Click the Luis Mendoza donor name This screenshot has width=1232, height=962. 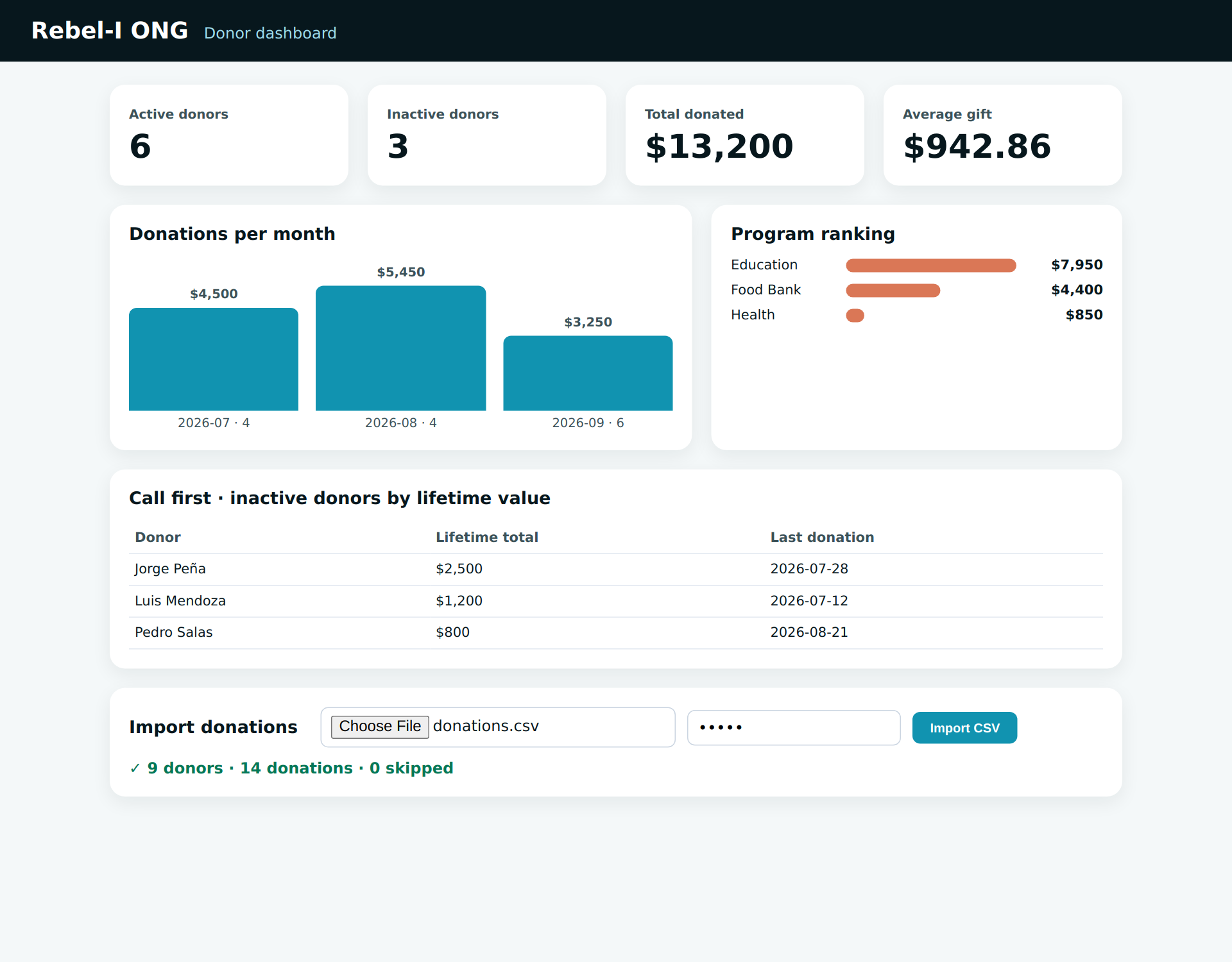(x=180, y=601)
